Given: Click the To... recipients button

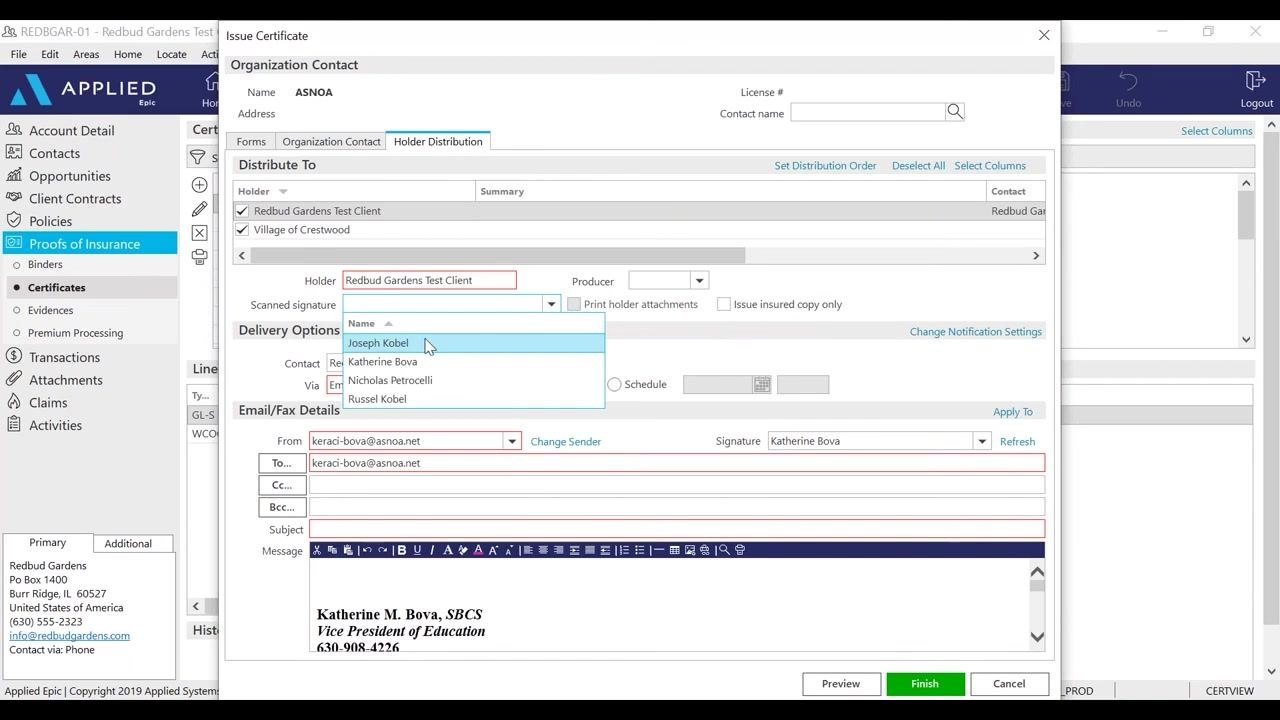Looking at the screenshot, I should tap(282, 463).
